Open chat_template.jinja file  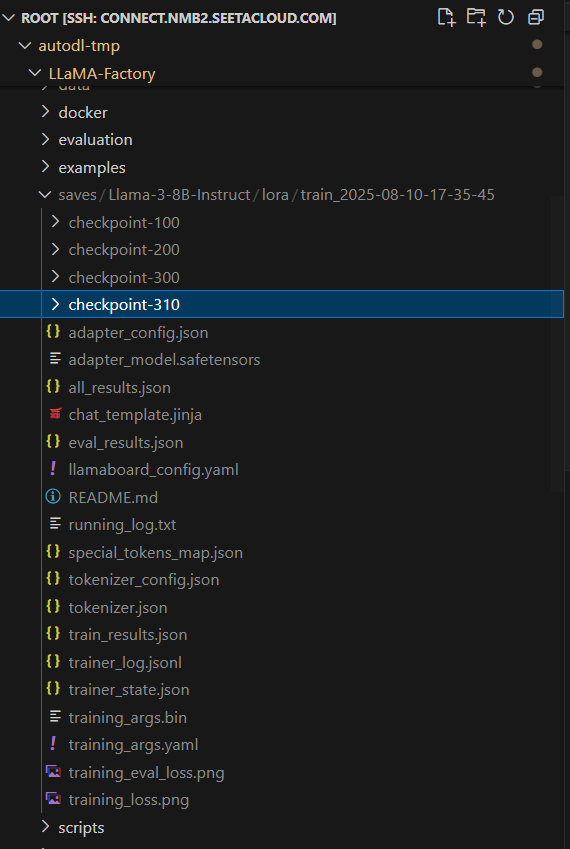click(135, 415)
